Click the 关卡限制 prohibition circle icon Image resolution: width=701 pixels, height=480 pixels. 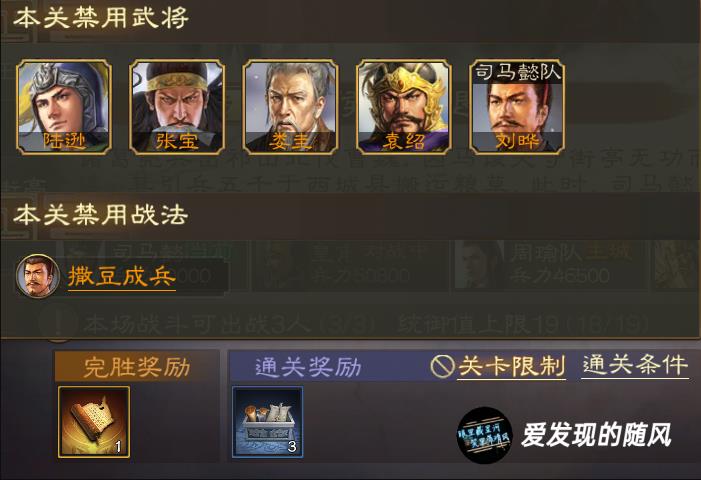443,366
